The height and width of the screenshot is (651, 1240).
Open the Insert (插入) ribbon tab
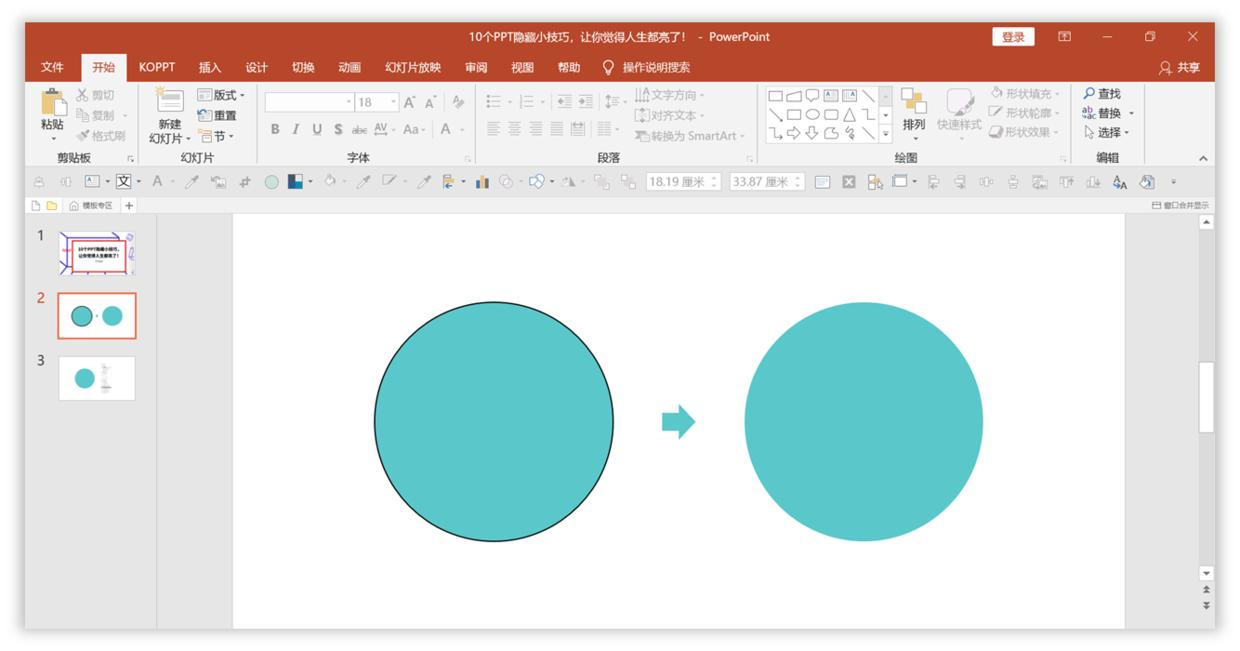tap(210, 67)
